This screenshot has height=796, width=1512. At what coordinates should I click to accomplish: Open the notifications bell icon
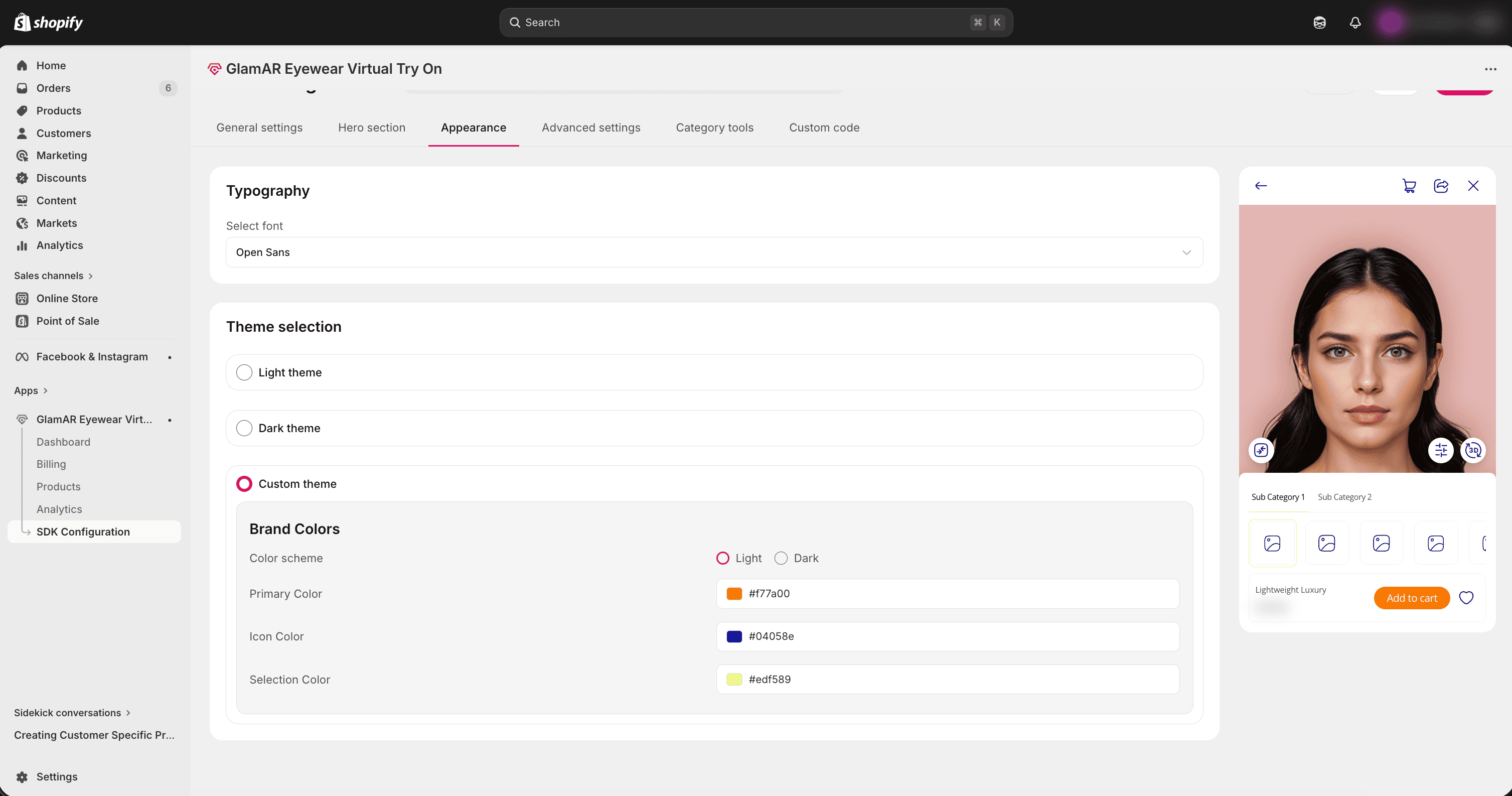click(1354, 22)
